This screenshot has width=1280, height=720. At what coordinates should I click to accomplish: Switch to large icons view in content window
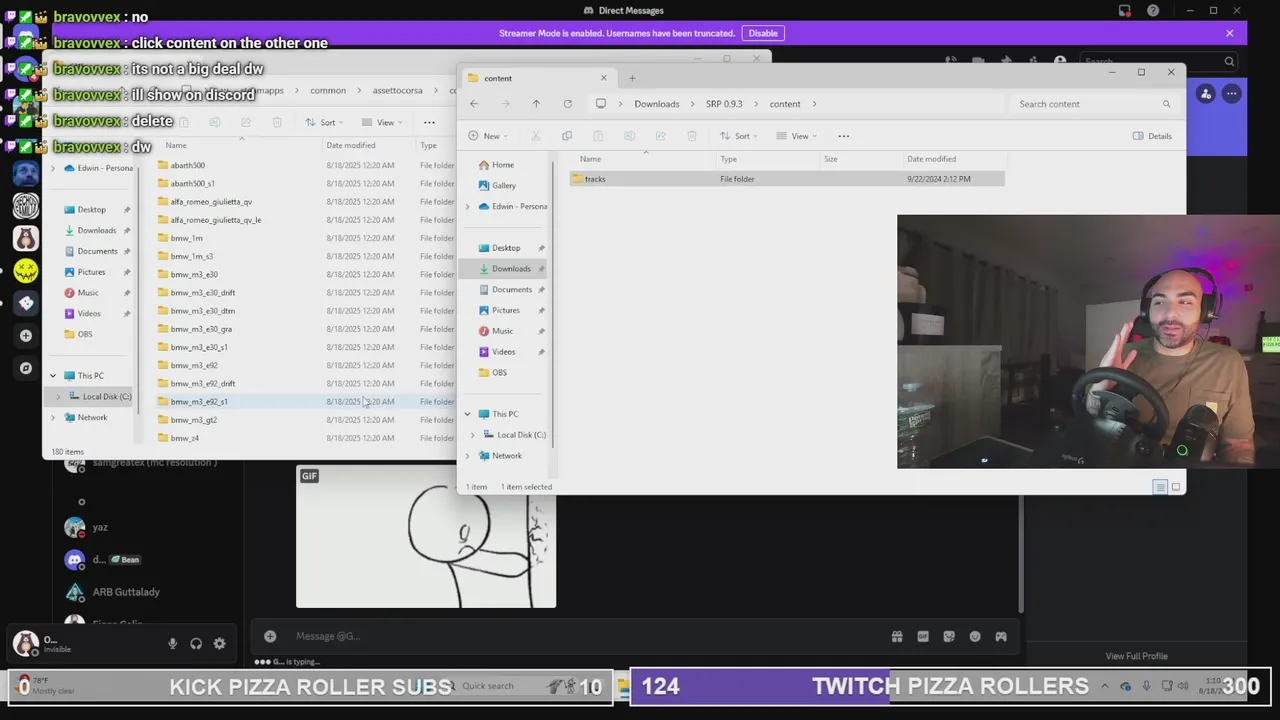[x=1176, y=487]
